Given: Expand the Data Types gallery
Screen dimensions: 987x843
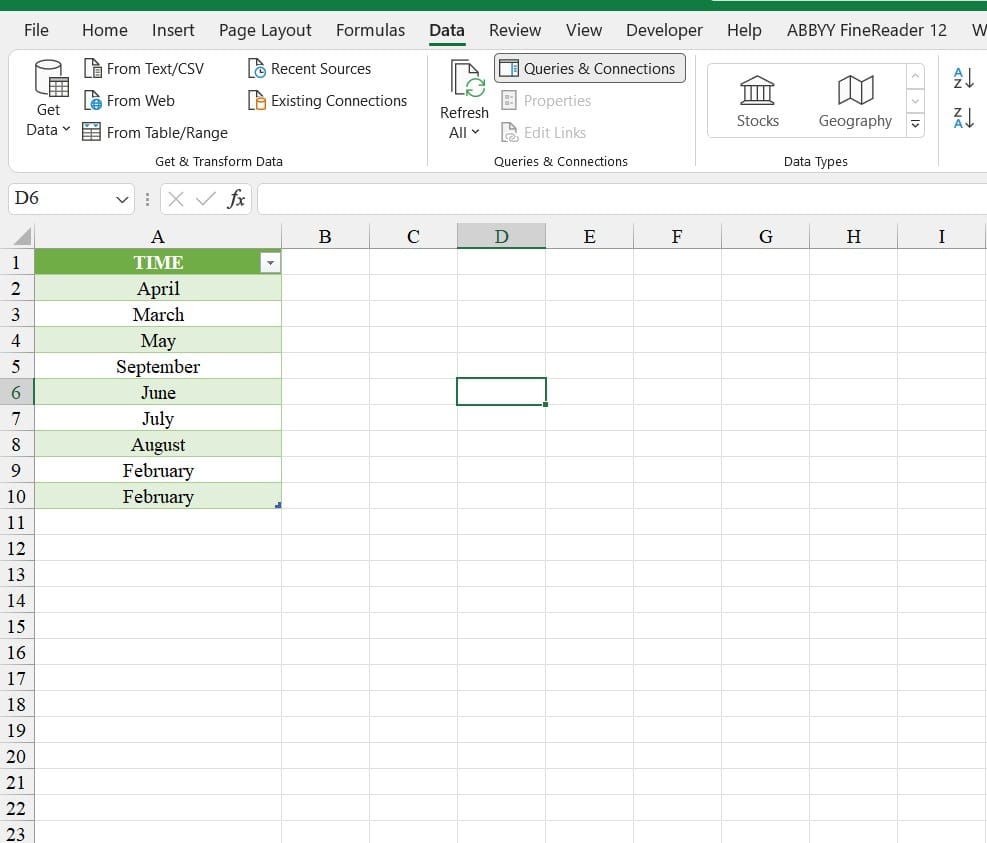Looking at the screenshot, I should 915,123.
